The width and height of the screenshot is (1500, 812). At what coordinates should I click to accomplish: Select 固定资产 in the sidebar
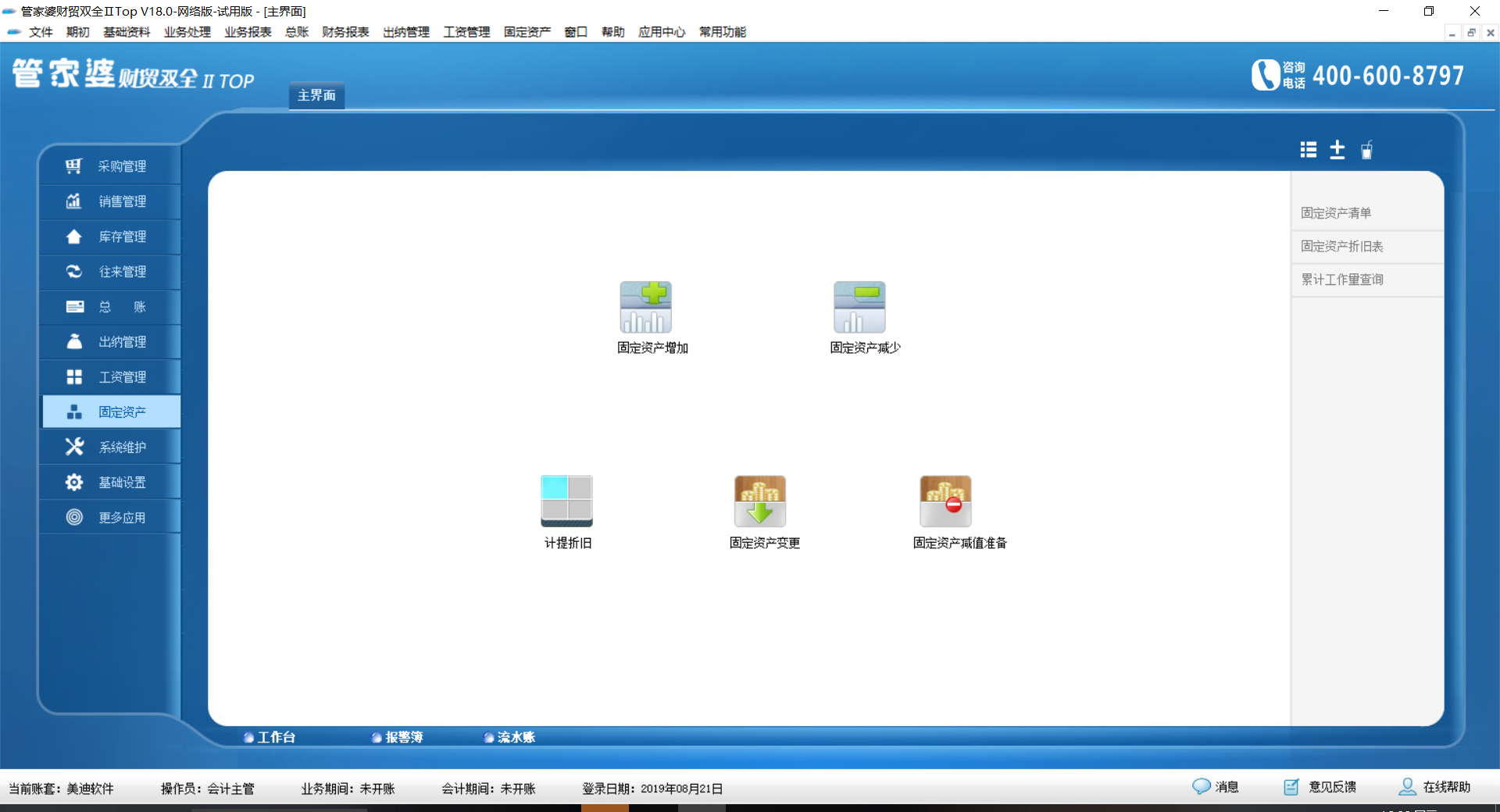110,412
